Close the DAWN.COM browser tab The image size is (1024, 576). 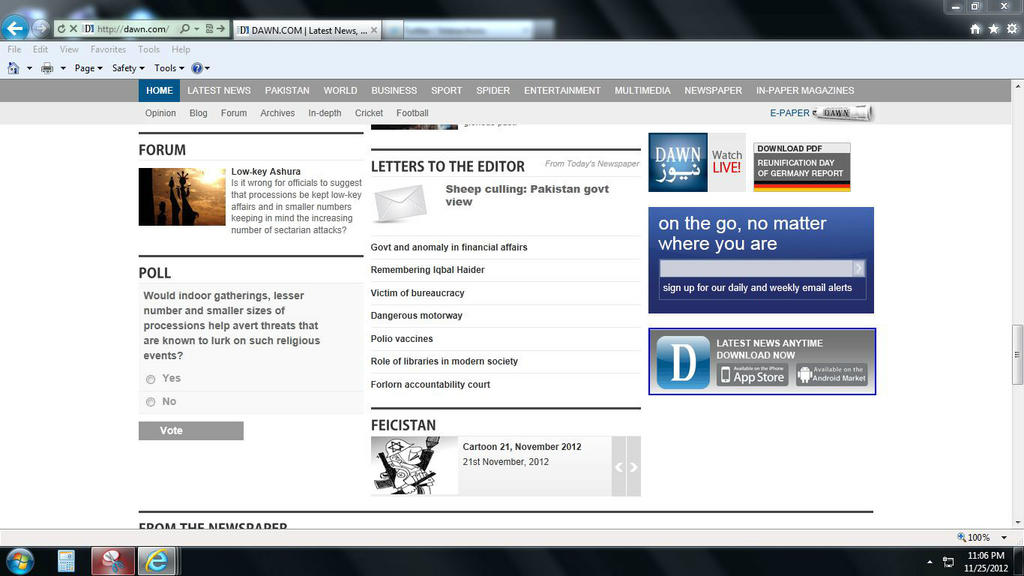pyautogui.click(x=374, y=30)
